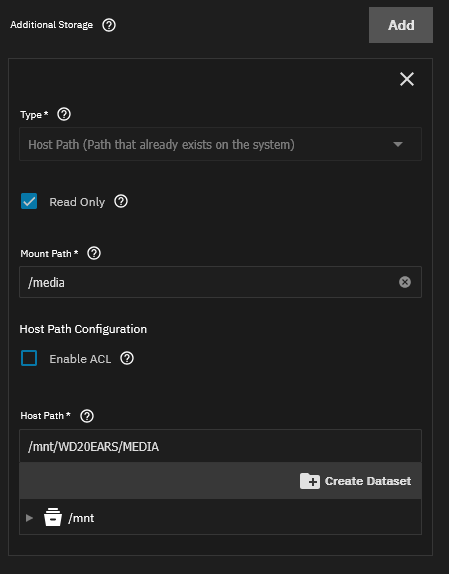Remove this storage entry with the X
The height and width of the screenshot is (574, 449).
407,79
